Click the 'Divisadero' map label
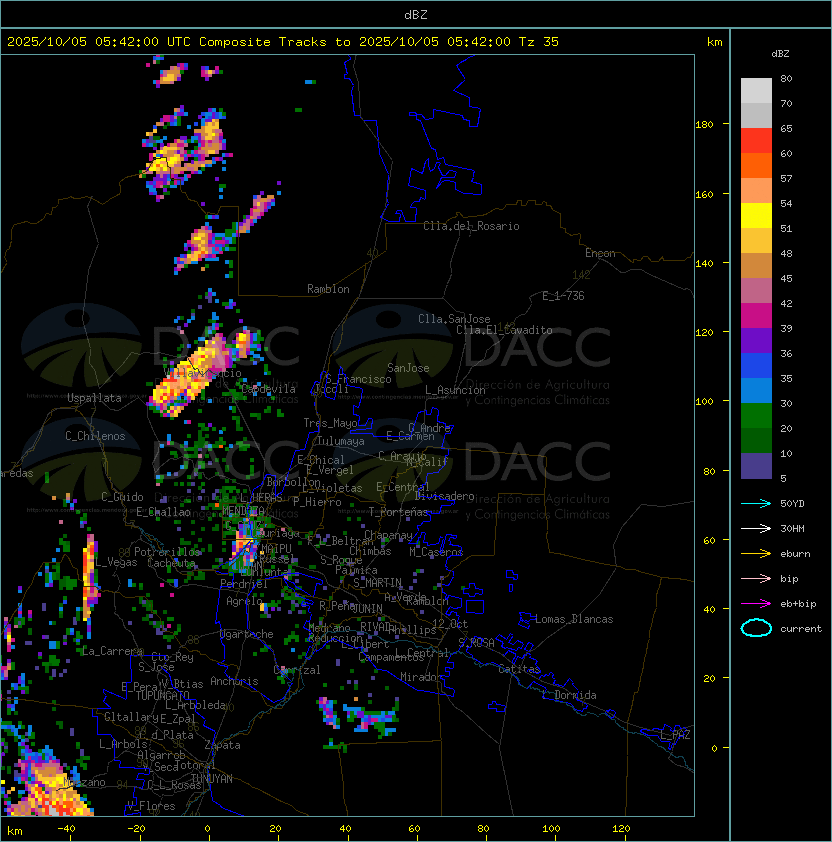This screenshot has height=842, width=832. [444, 496]
